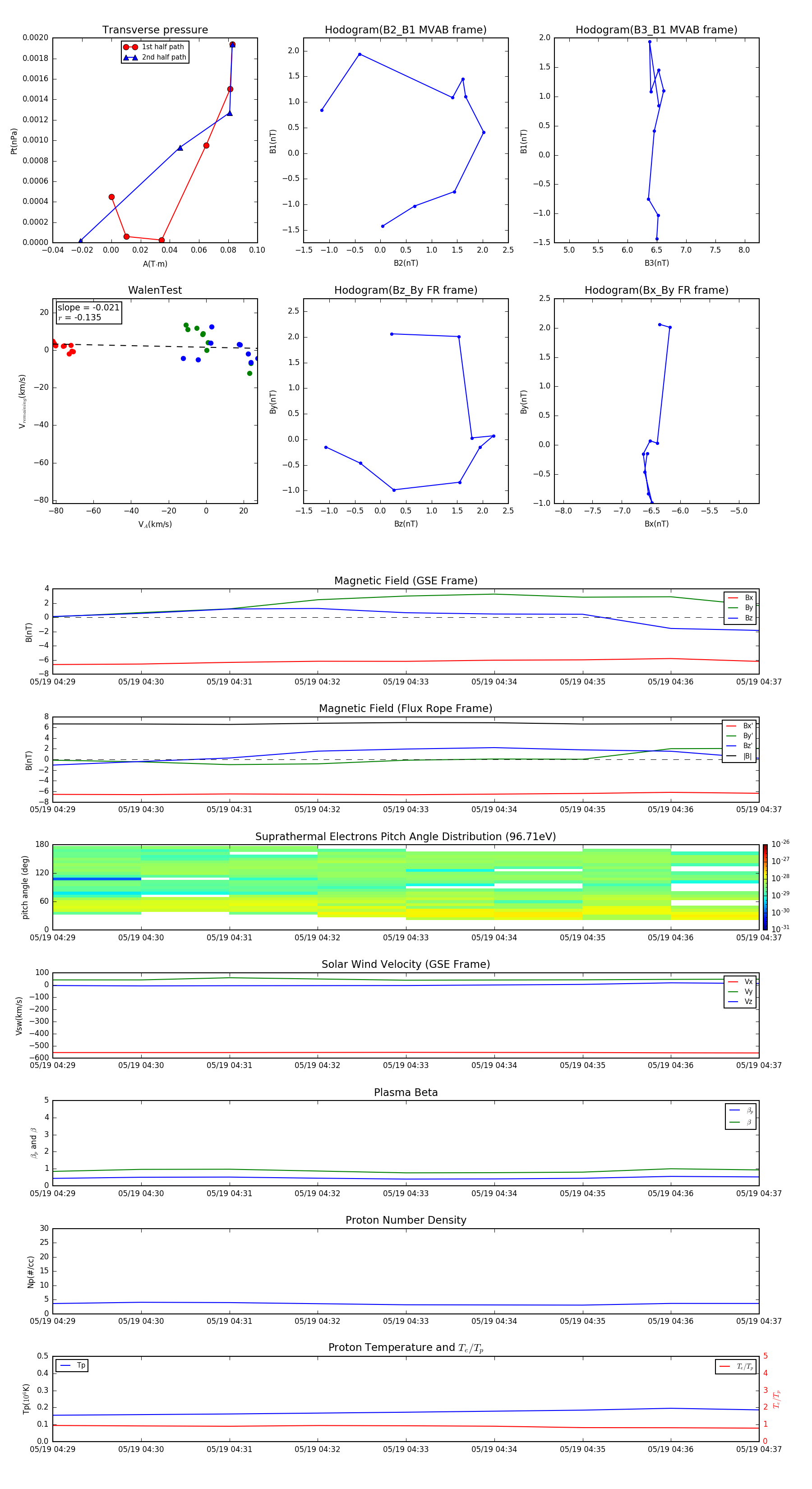Click the 'B3(nT)' x-axis label
This screenshot has width=812, height=1489.
pos(656,263)
